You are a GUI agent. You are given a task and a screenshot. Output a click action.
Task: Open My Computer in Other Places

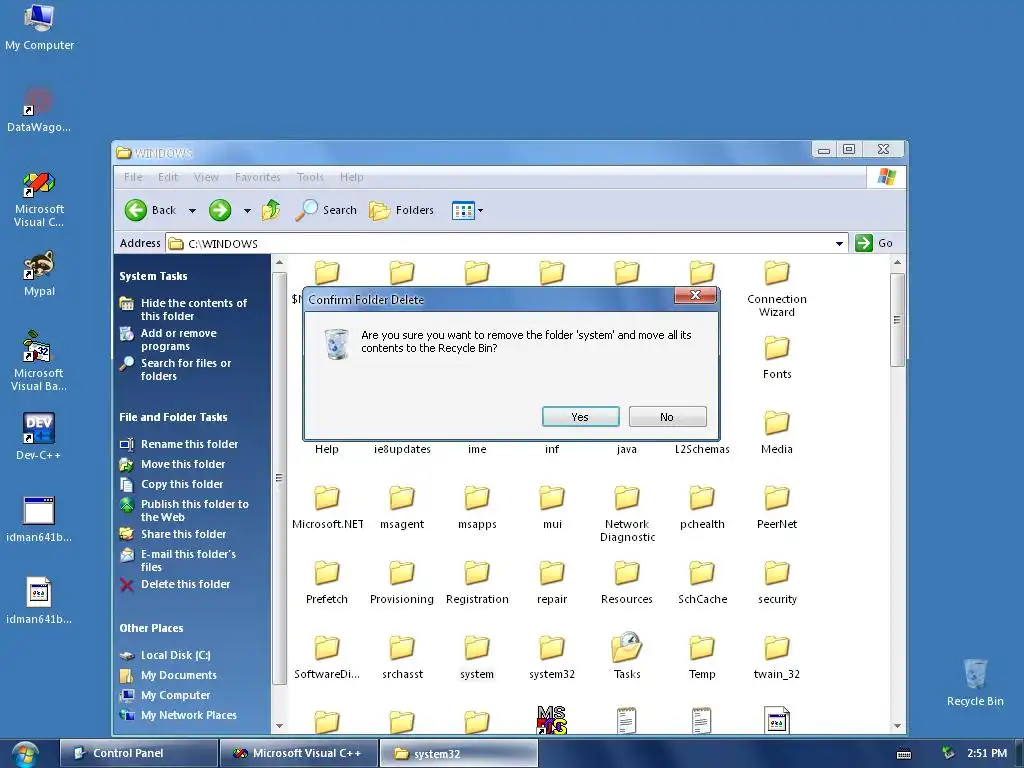[x=176, y=696]
